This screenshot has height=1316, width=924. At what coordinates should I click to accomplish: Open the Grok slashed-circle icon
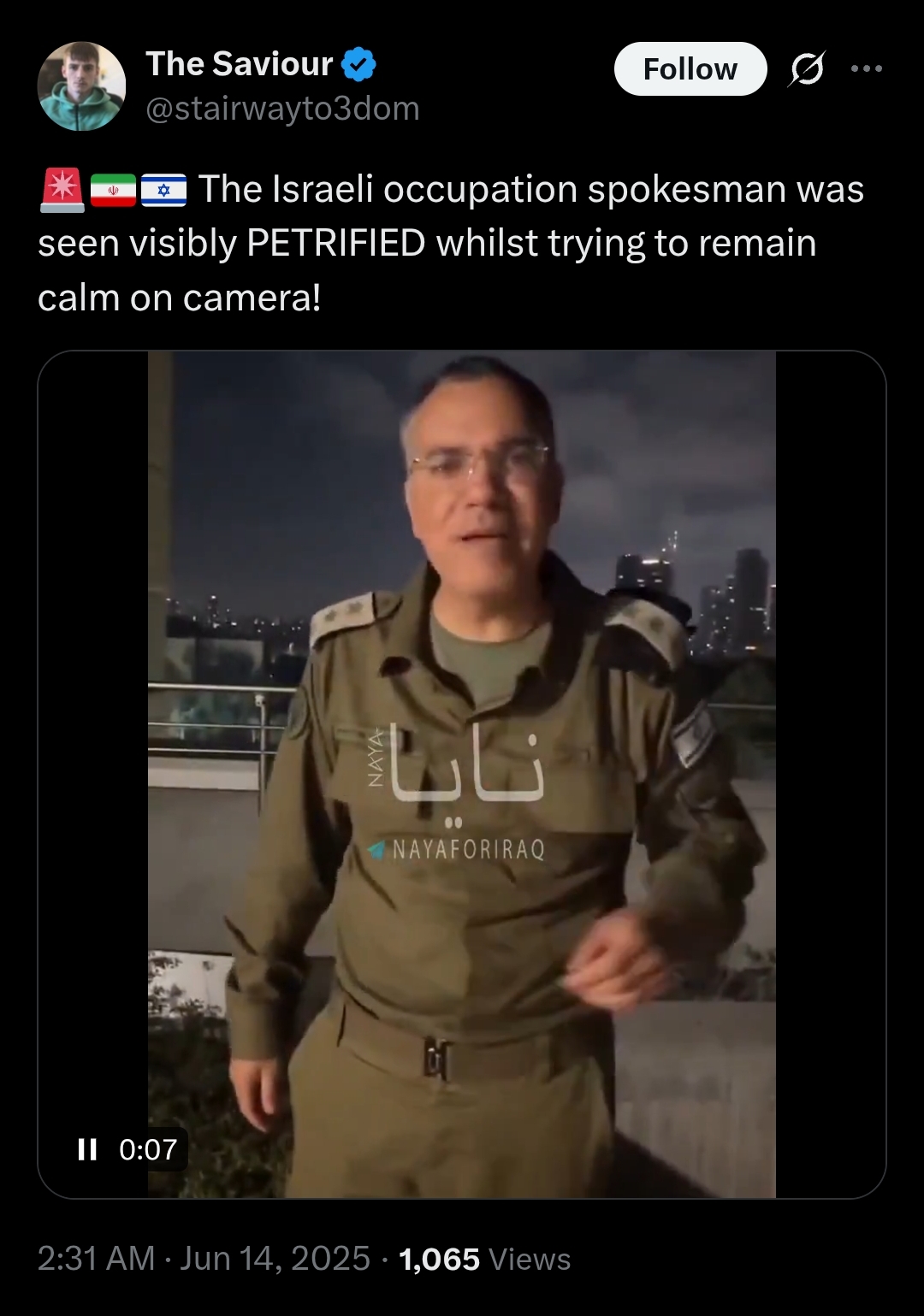point(806,68)
